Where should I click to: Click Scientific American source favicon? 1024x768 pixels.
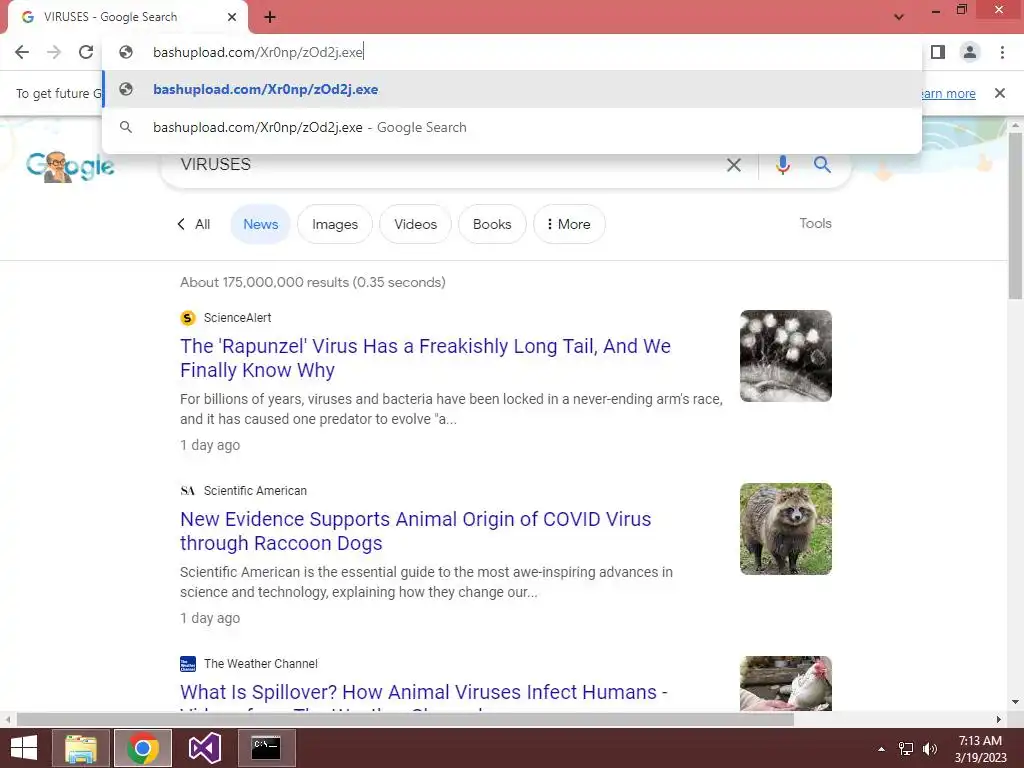click(x=188, y=491)
